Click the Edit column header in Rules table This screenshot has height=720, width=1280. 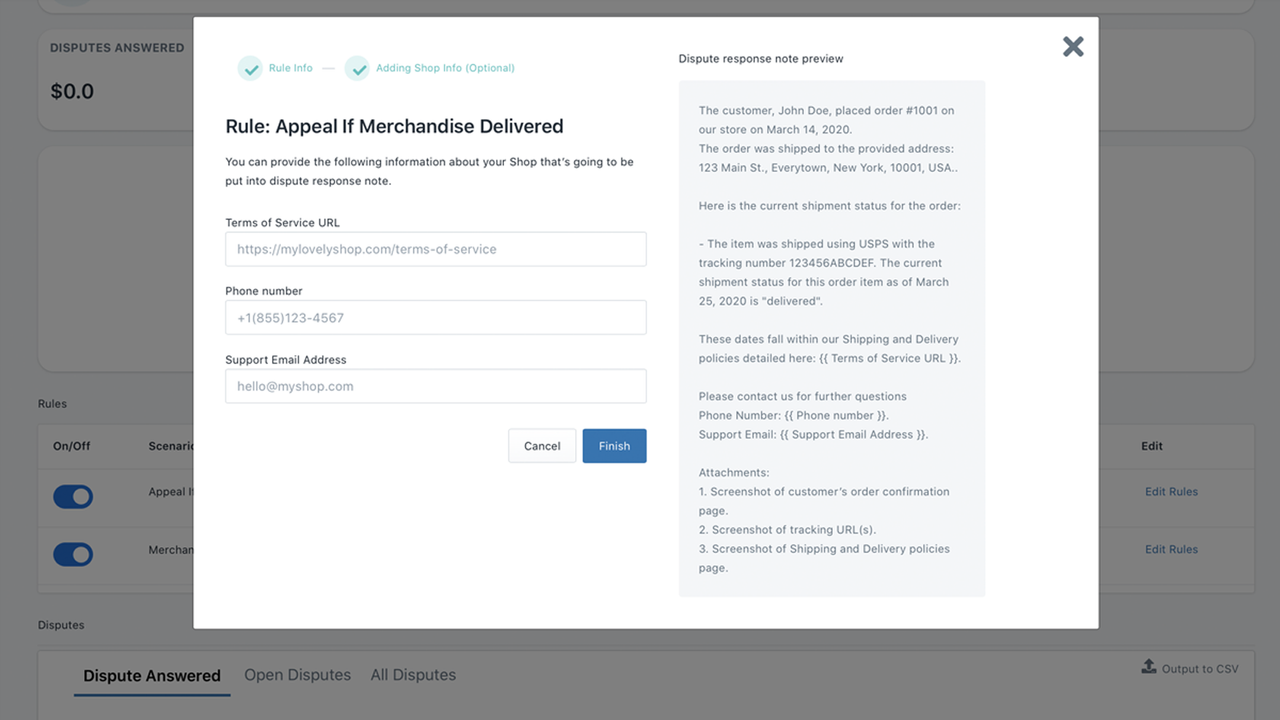click(x=1151, y=445)
